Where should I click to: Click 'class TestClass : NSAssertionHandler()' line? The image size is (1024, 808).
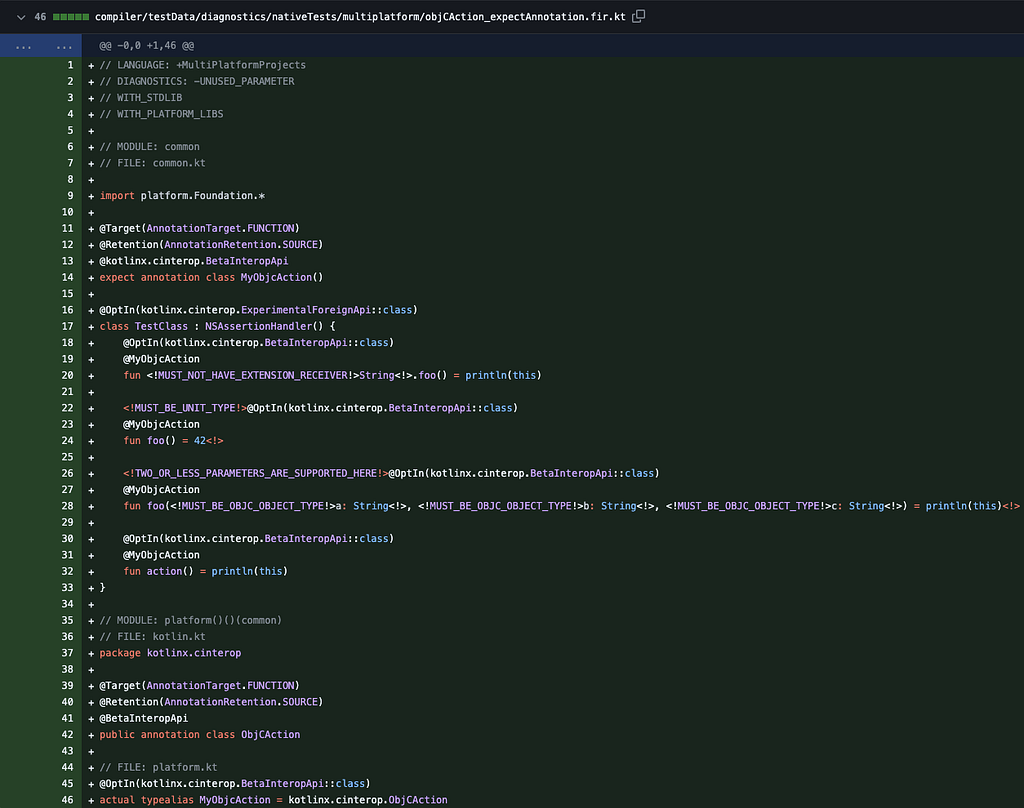point(217,327)
